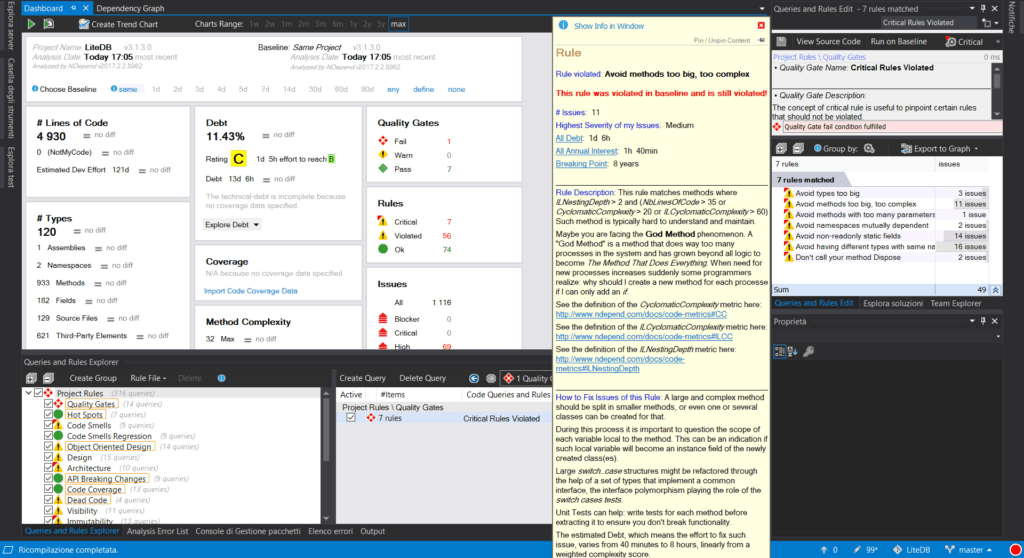
Task: Click the expand all icon in Queries Explorer
Action: 31,378
